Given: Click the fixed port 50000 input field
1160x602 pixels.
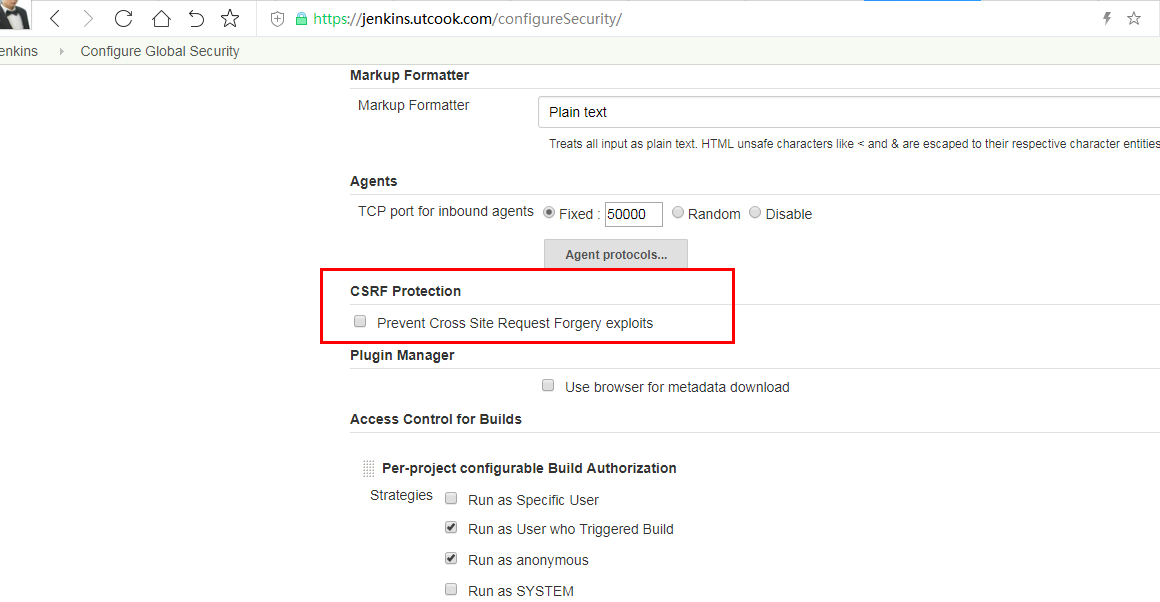Looking at the screenshot, I should click(x=633, y=214).
